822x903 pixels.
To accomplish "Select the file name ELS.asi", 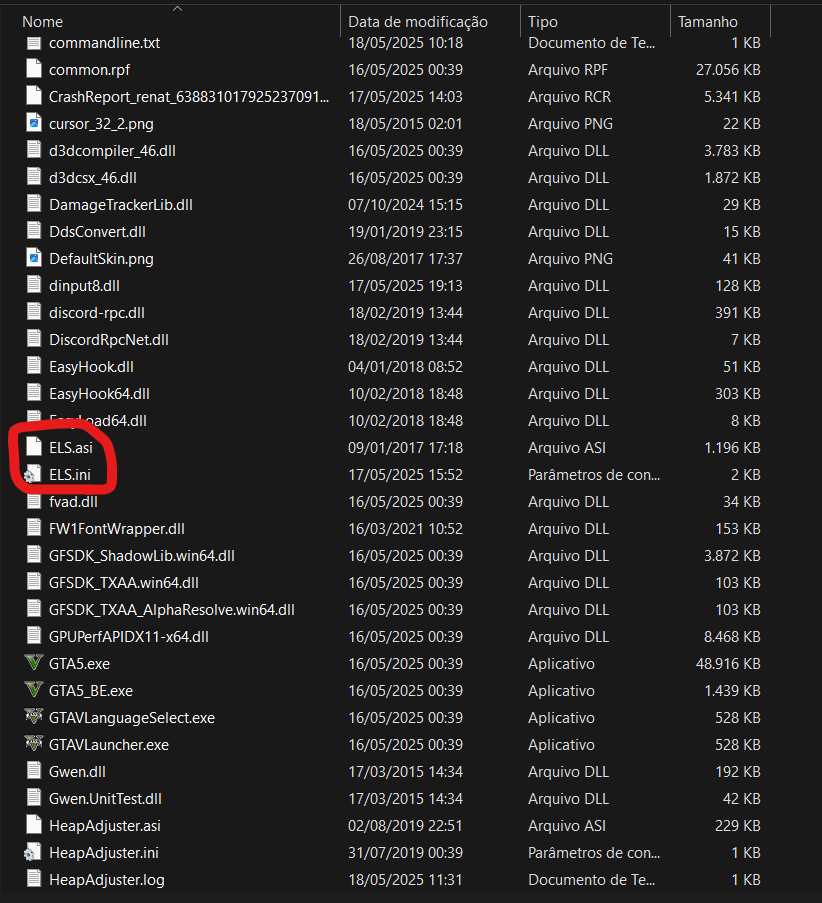I will coord(71,447).
